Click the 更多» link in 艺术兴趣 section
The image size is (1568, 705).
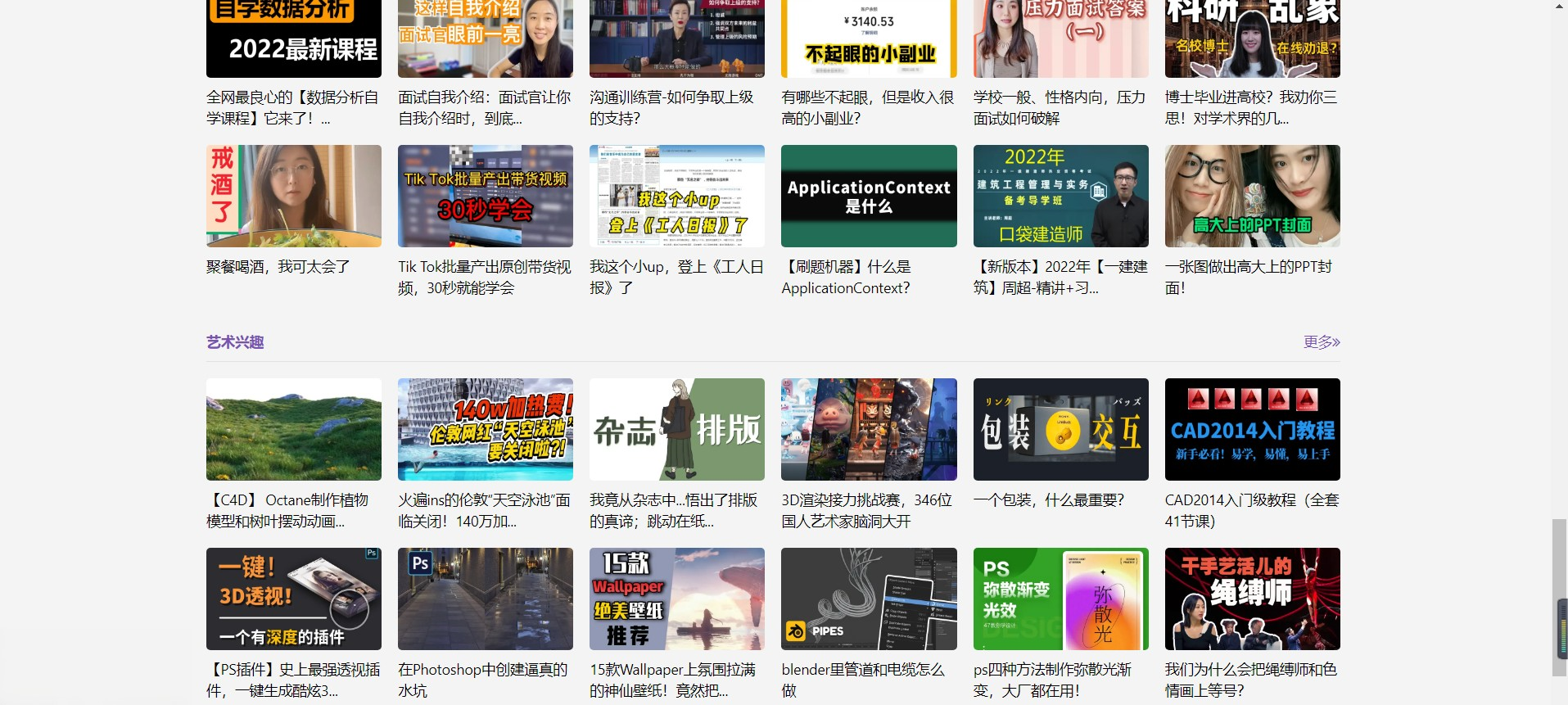[1321, 342]
